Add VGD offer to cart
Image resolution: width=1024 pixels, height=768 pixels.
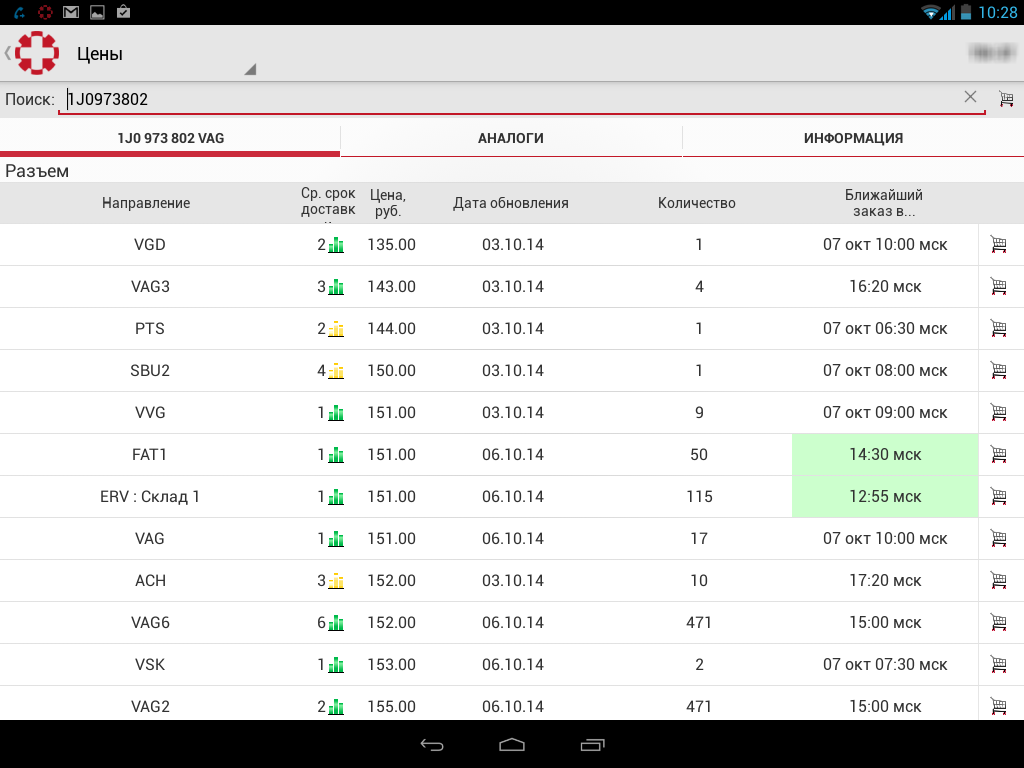pos(998,245)
